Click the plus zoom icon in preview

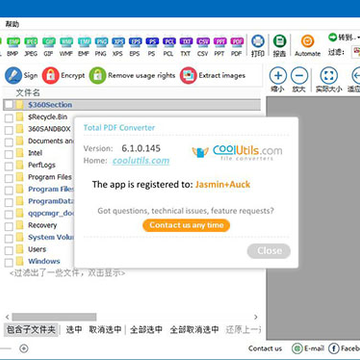(x=278, y=76)
